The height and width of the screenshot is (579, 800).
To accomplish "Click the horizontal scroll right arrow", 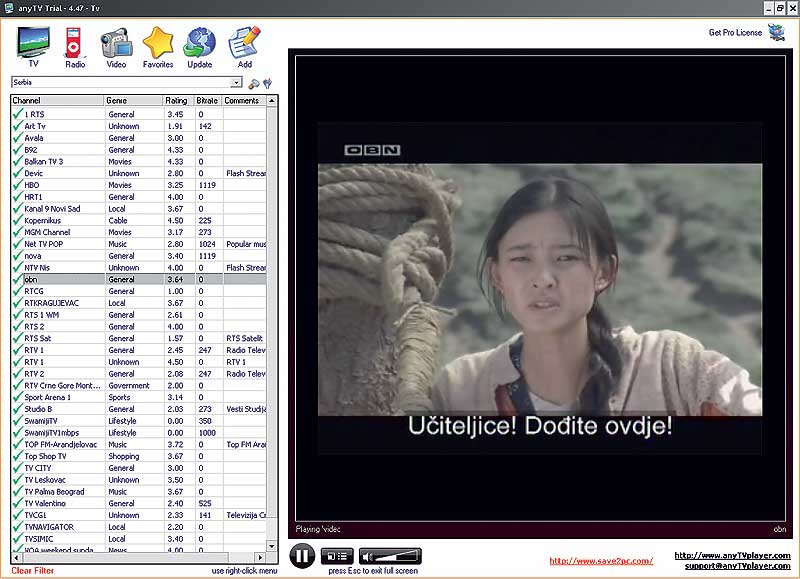I will click(x=261, y=558).
